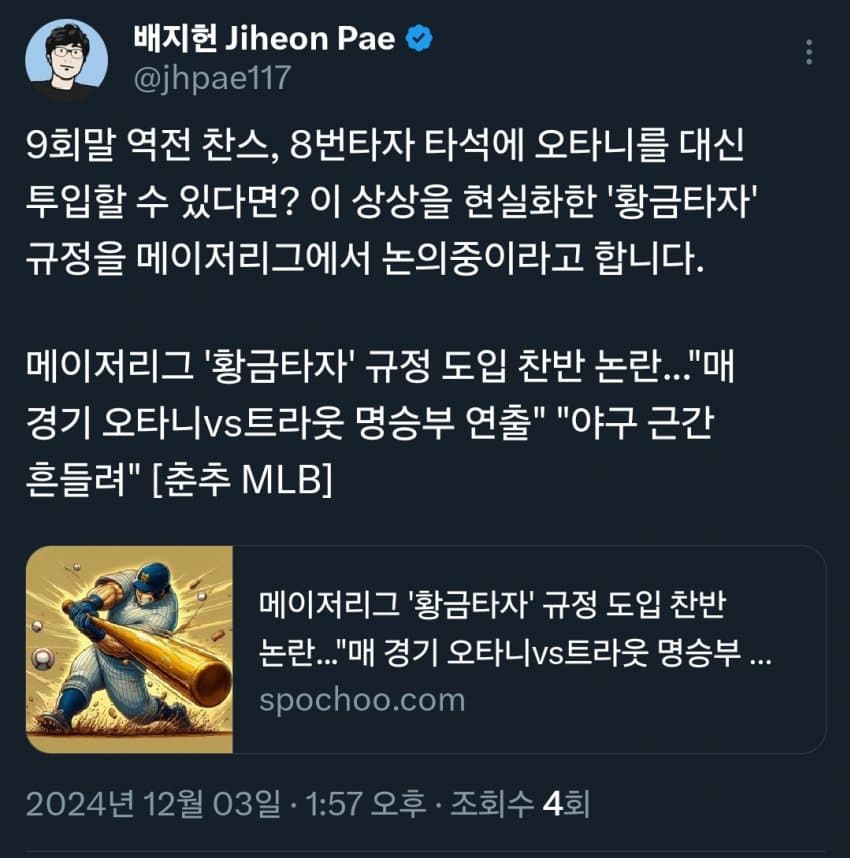Click the baseball in the card illustration
Viewport: 850px width, 858px height.
[42, 658]
